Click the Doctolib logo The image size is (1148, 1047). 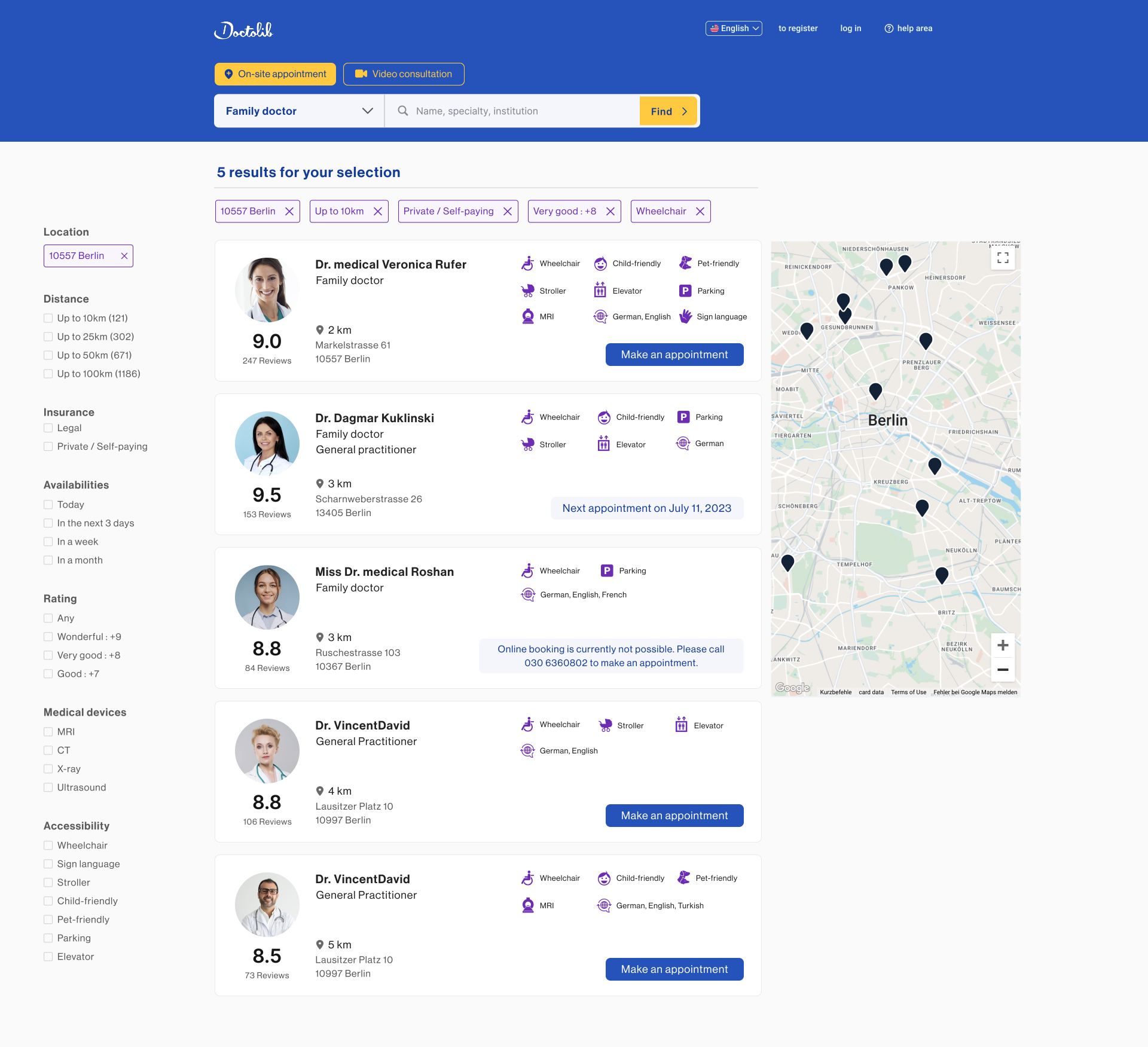click(243, 30)
